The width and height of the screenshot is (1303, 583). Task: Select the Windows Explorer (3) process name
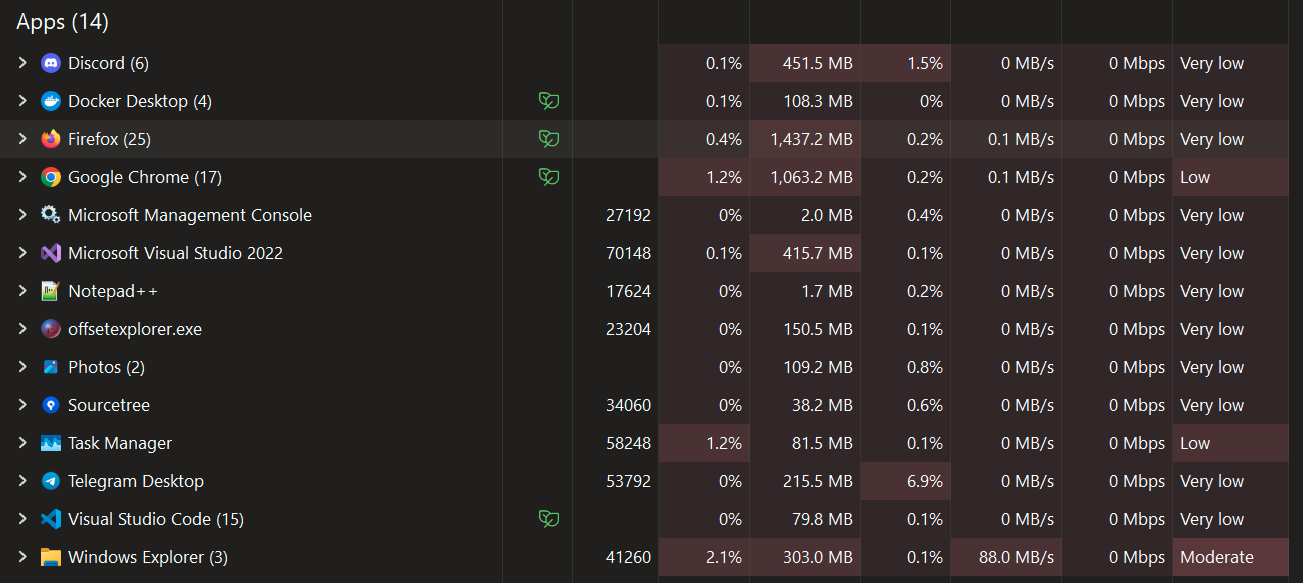click(148, 557)
